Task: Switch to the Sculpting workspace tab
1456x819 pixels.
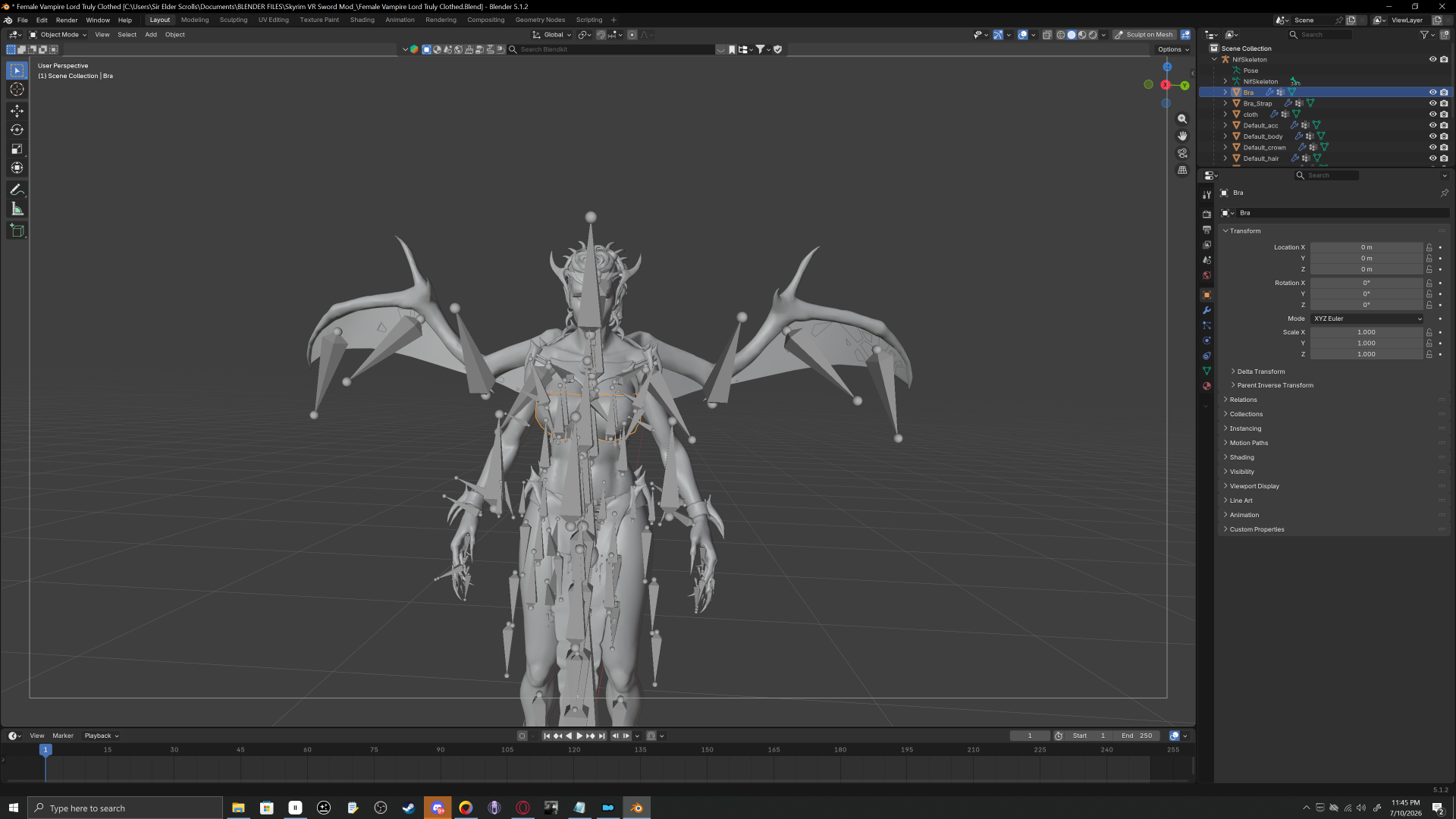Action: click(234, 20)
